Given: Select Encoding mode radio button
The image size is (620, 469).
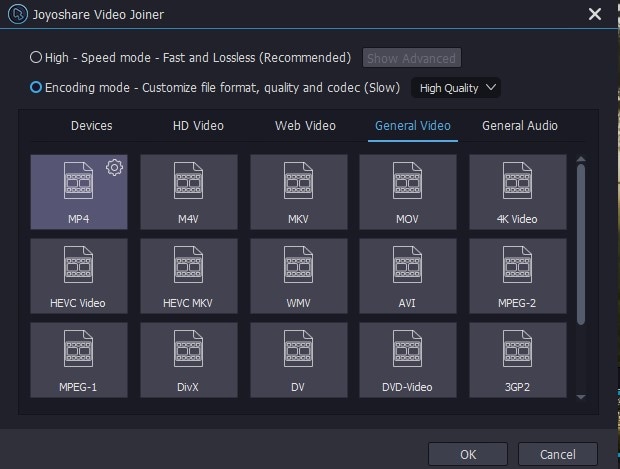Looking at the screenshot, I should [x=36, y=87].
